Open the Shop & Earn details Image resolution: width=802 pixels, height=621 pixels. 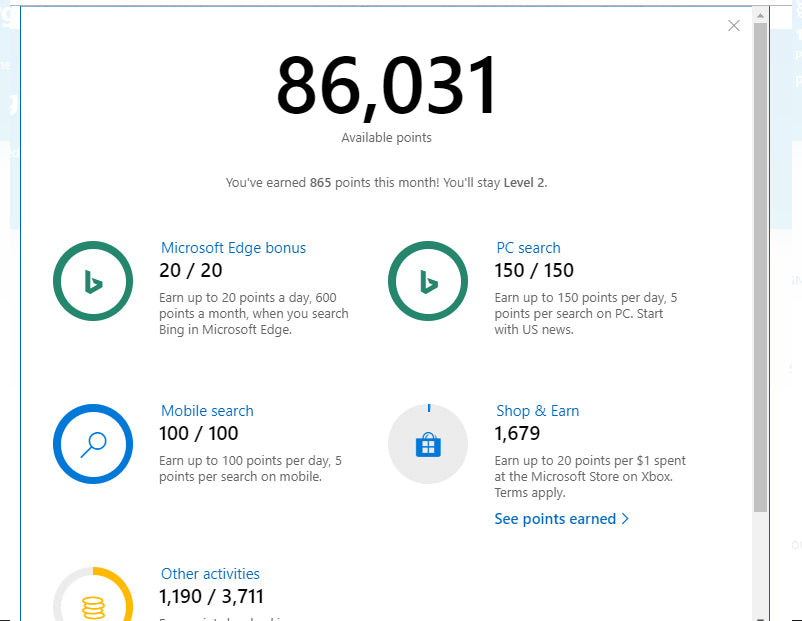tap(537, 410)
